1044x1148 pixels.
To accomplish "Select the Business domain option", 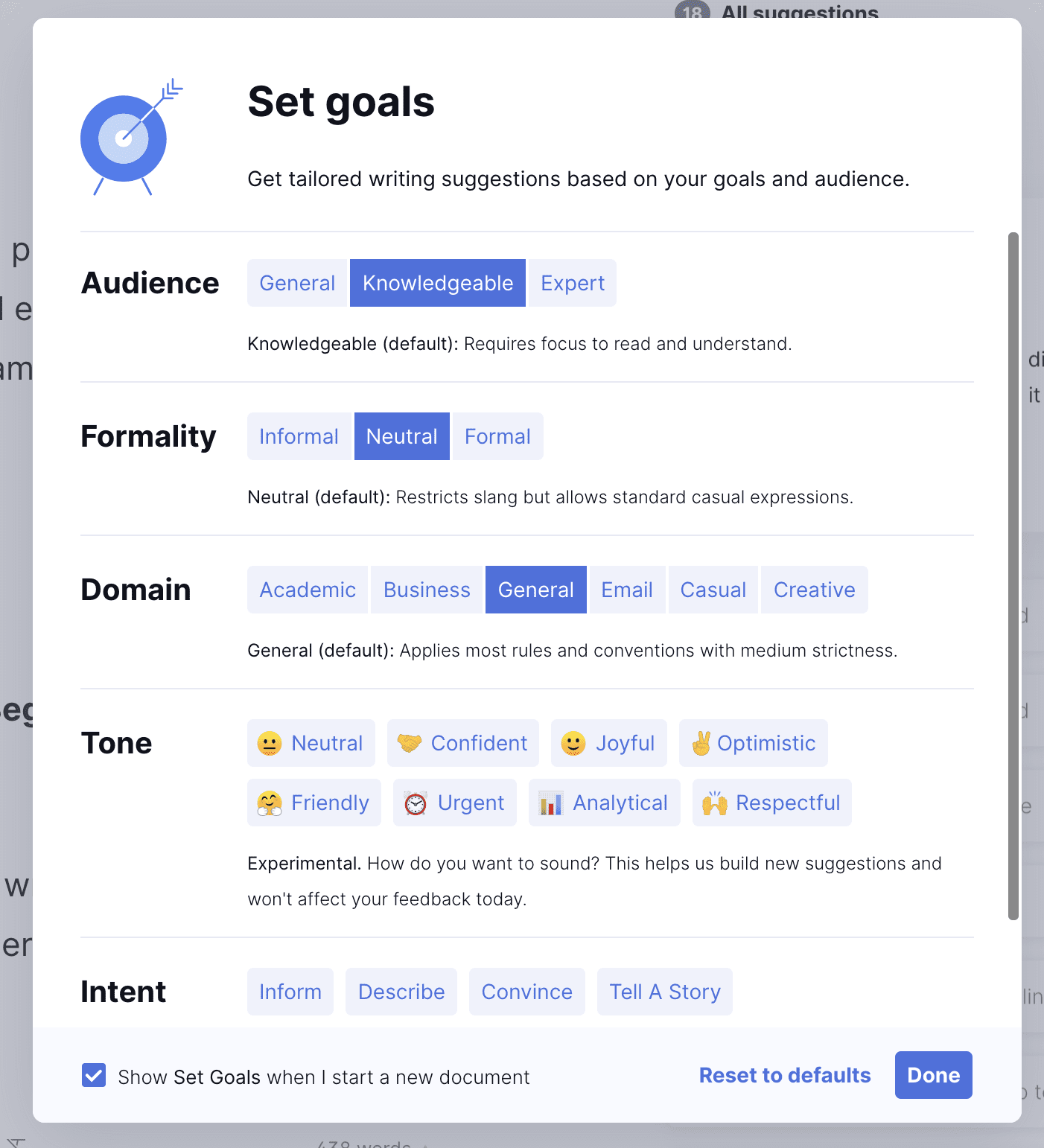I will coord(427,590).
